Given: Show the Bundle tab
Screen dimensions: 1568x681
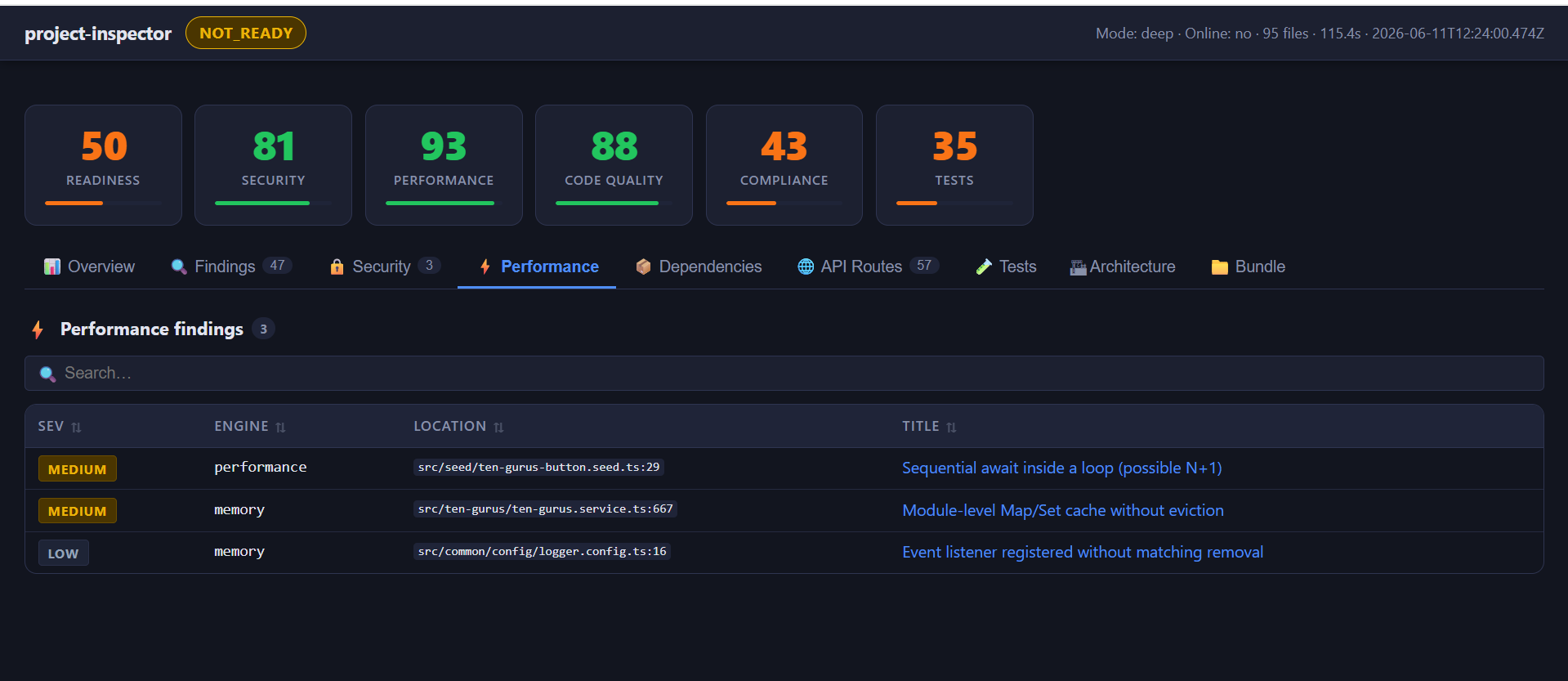Looking at the screenshot, I should tap(1249, 267).
